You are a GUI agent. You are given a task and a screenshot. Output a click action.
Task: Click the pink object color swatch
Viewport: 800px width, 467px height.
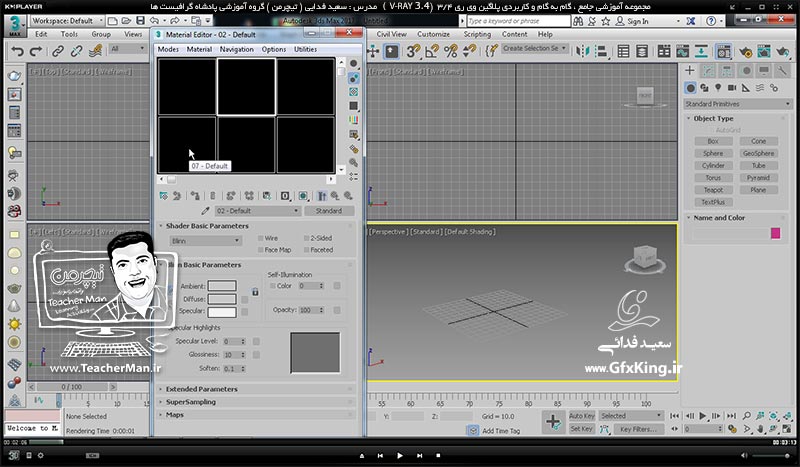point(776,233)
